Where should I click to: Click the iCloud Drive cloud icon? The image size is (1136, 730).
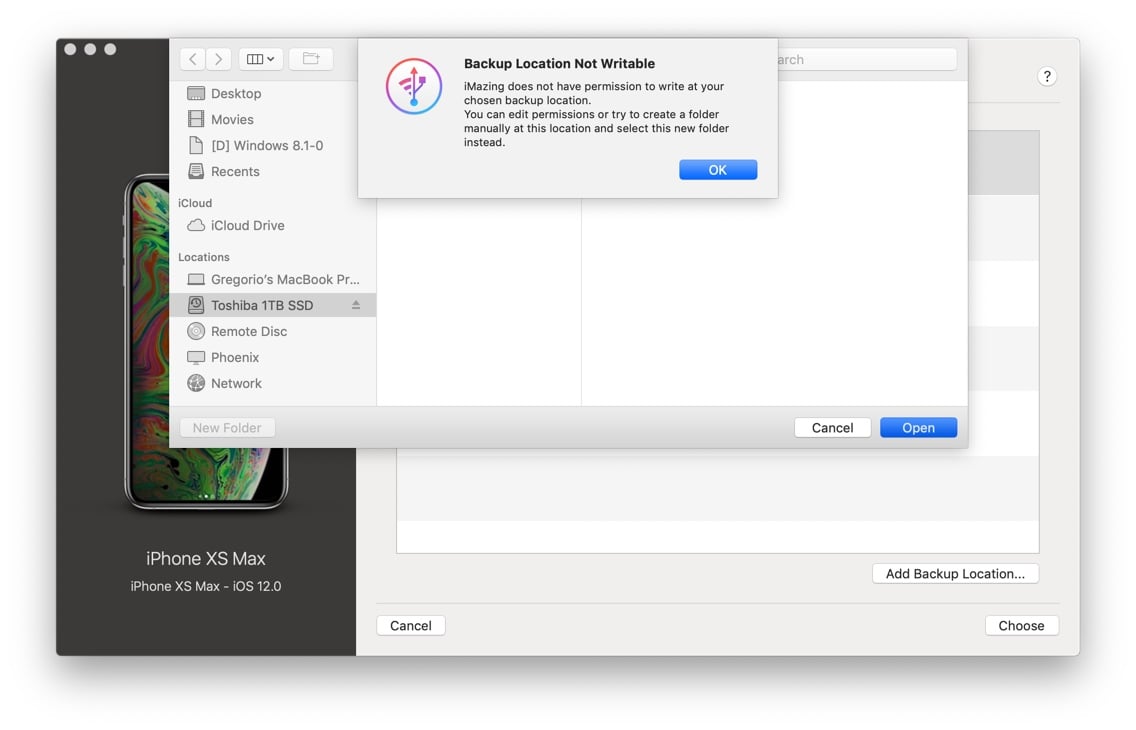point(196,225)
